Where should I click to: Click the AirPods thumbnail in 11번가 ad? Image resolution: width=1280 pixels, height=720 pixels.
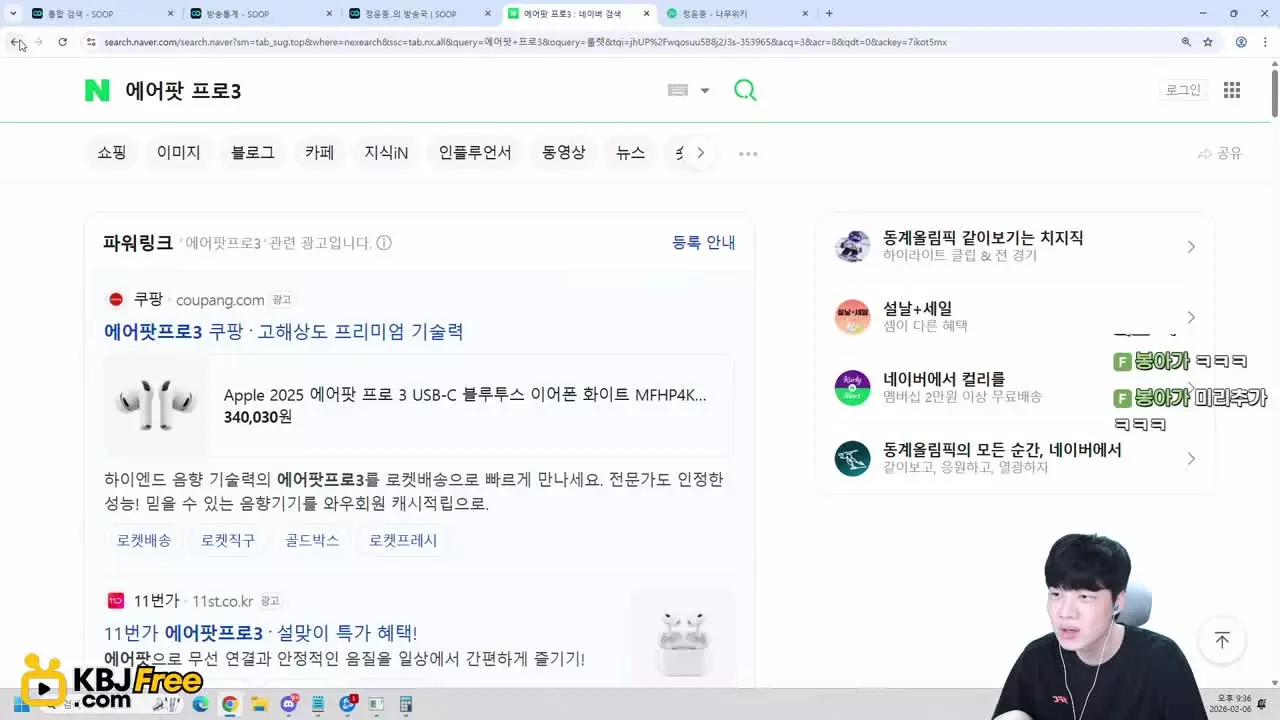[x=683, y=640]
